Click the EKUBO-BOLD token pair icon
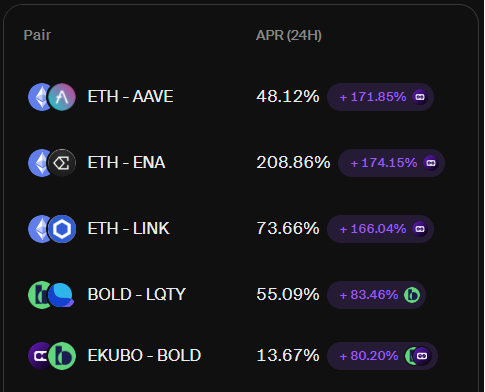485x392 pixels. 52,356
